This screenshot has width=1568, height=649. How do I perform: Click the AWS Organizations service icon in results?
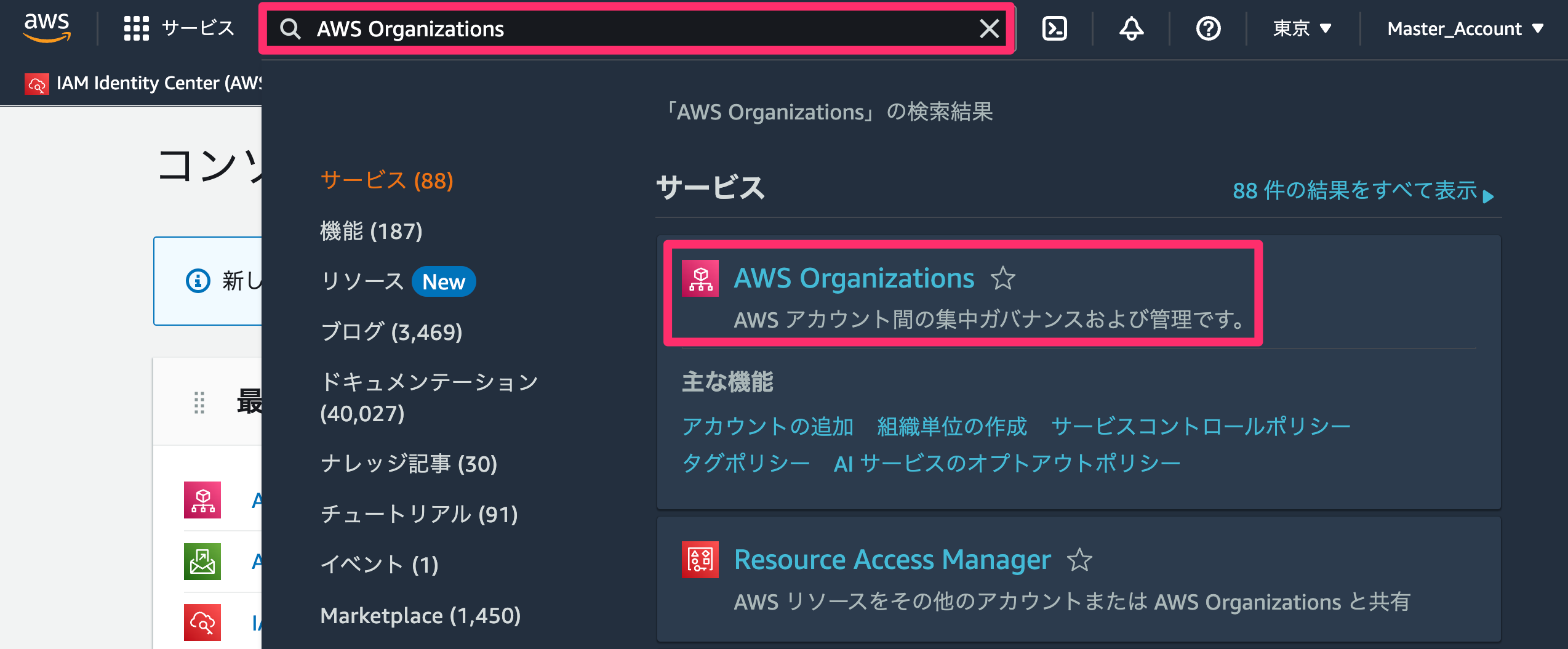coord(700,278)
